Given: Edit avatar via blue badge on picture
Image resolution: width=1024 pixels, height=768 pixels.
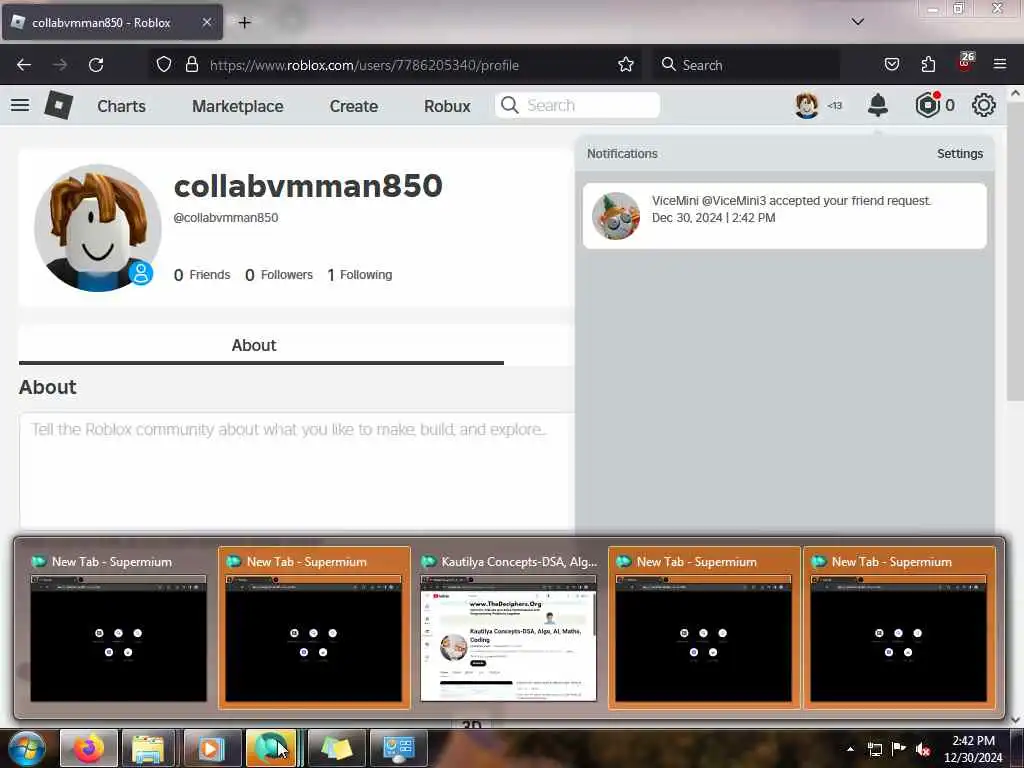Looking at the screenshot, I should pyautogui.click(x=140, y=273).
